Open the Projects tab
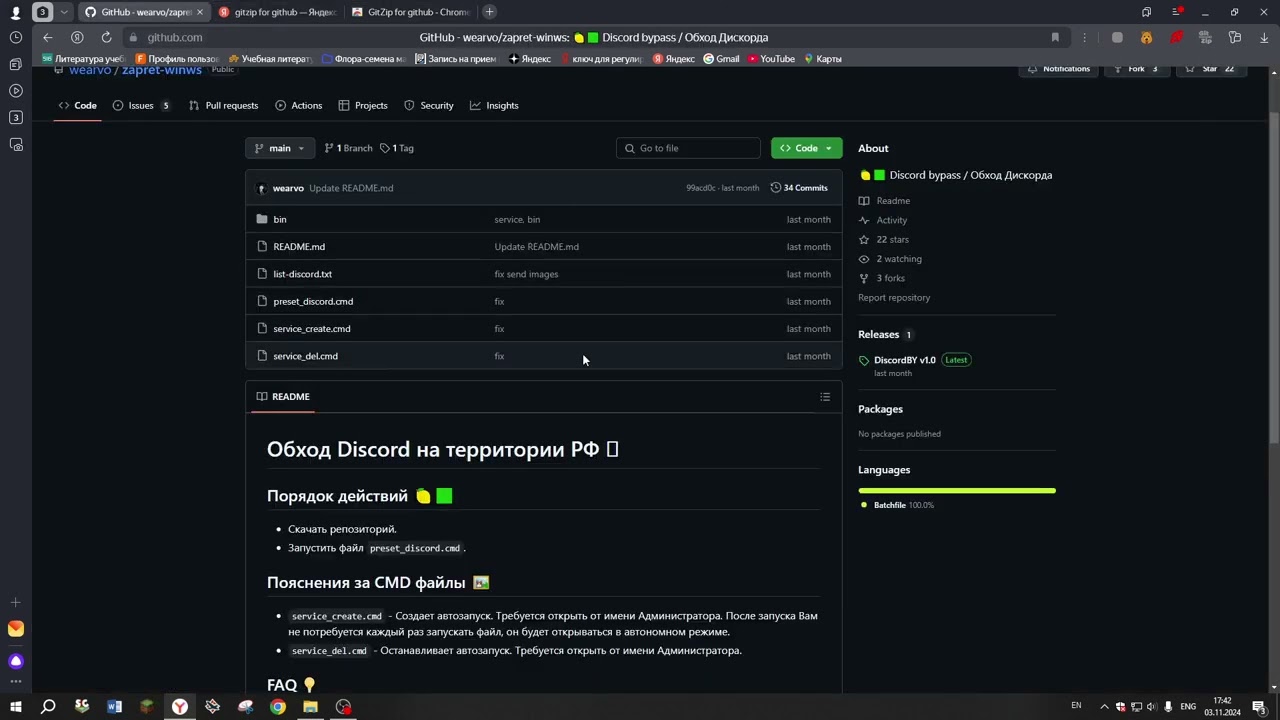This screenshot has height=720, width=1280. click(363, 105)
